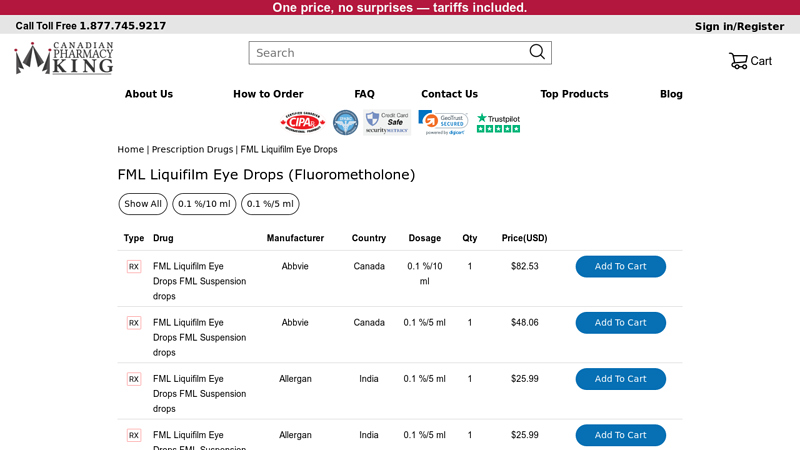Click the page title FML Liquifilm Eye Drops (Fluorometholone)
The height and width of the screenshot is (450, 800).
[266, 174]
